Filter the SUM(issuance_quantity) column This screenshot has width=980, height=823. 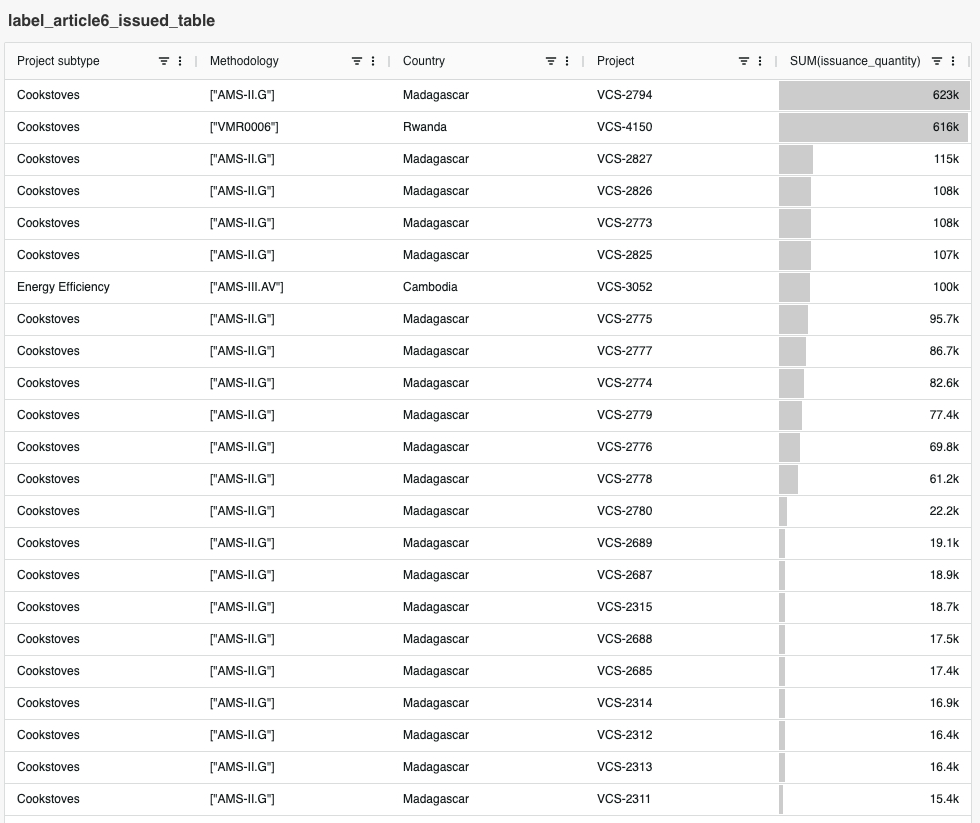click(x=937, y=61)
